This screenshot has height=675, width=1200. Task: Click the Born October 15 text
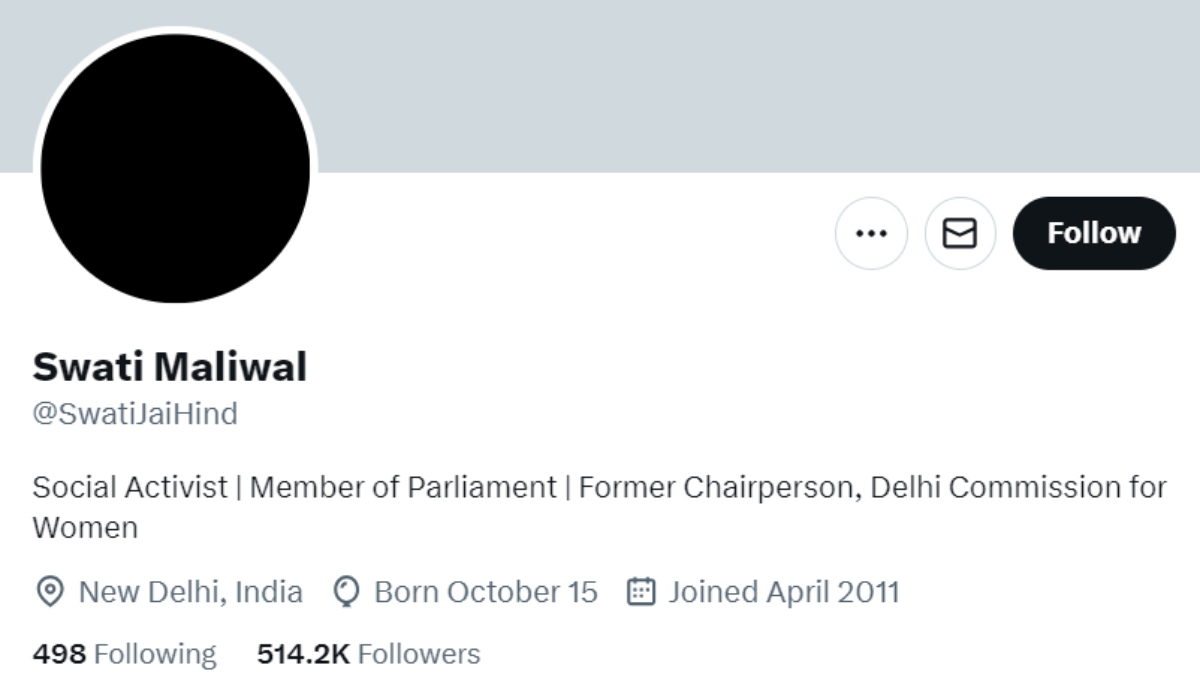pos(485,592)
